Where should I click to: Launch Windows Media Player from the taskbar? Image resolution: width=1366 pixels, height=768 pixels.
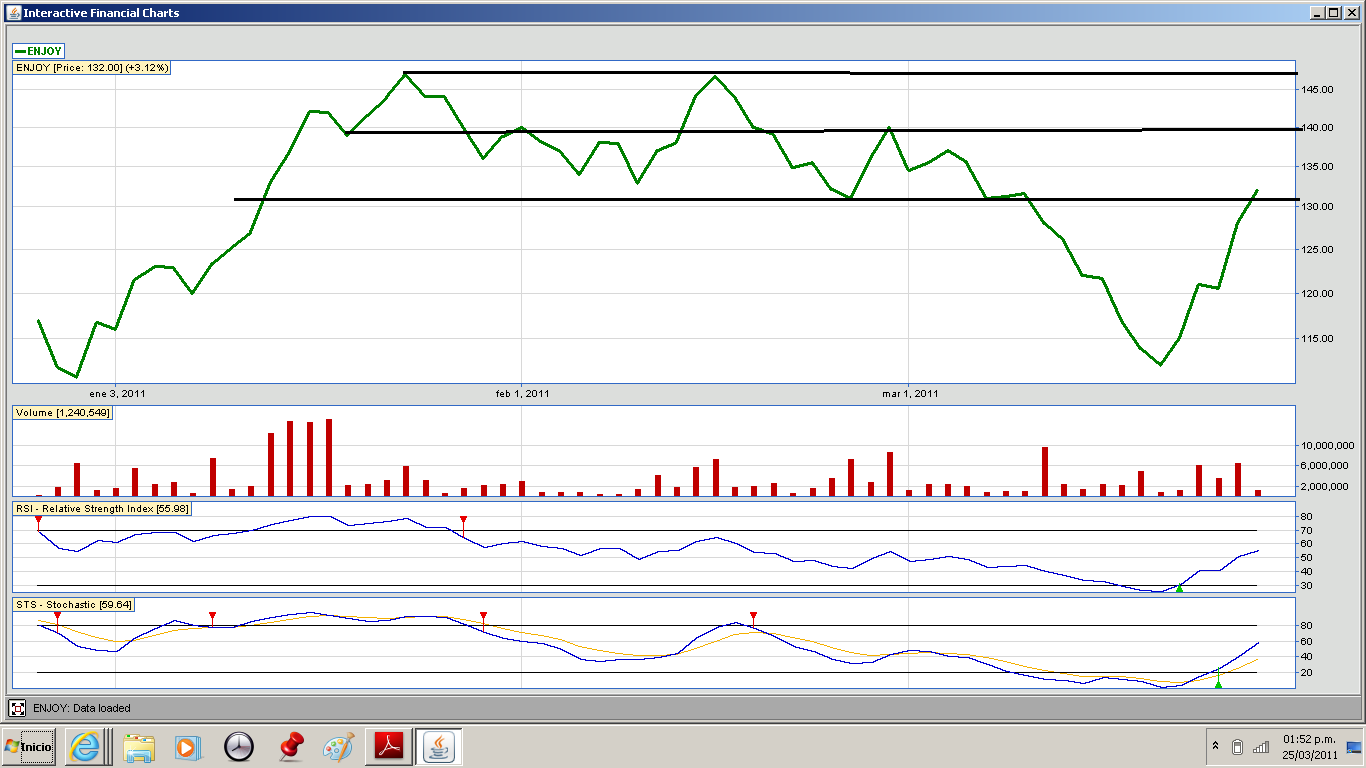[x=186, y=747]
